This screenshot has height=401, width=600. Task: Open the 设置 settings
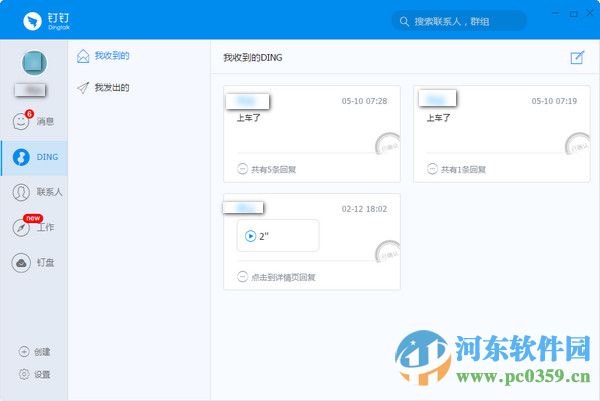(x=34, y=374)
